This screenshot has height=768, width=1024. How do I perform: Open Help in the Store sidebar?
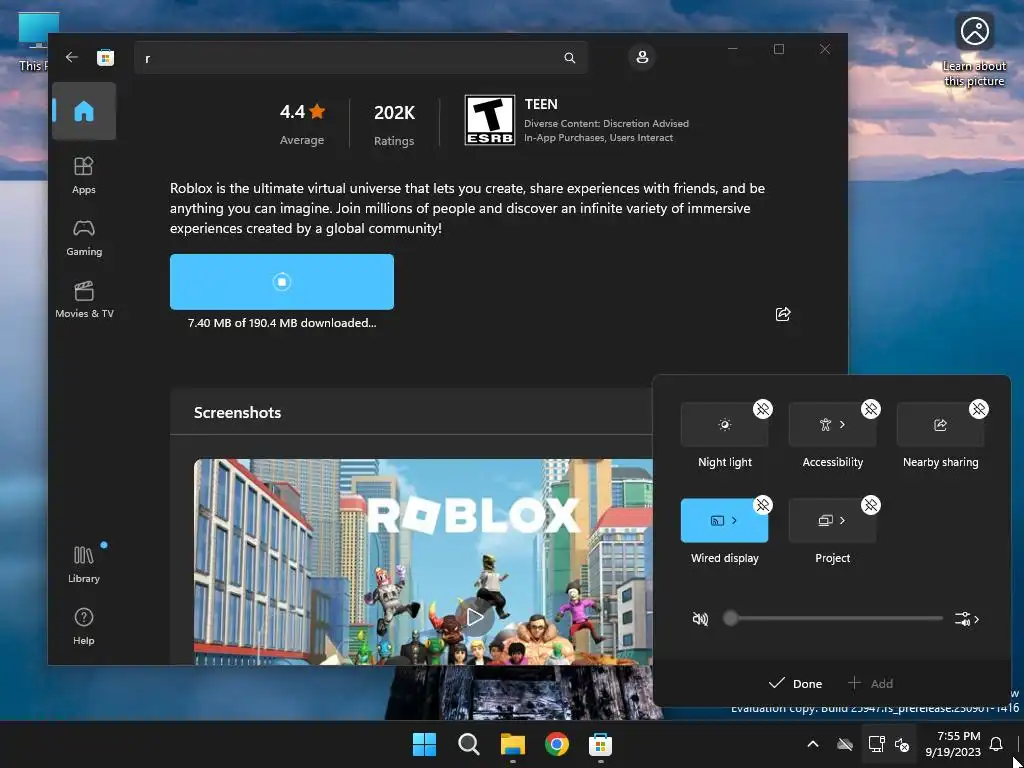pyautogui.click(x=84, y=626)
